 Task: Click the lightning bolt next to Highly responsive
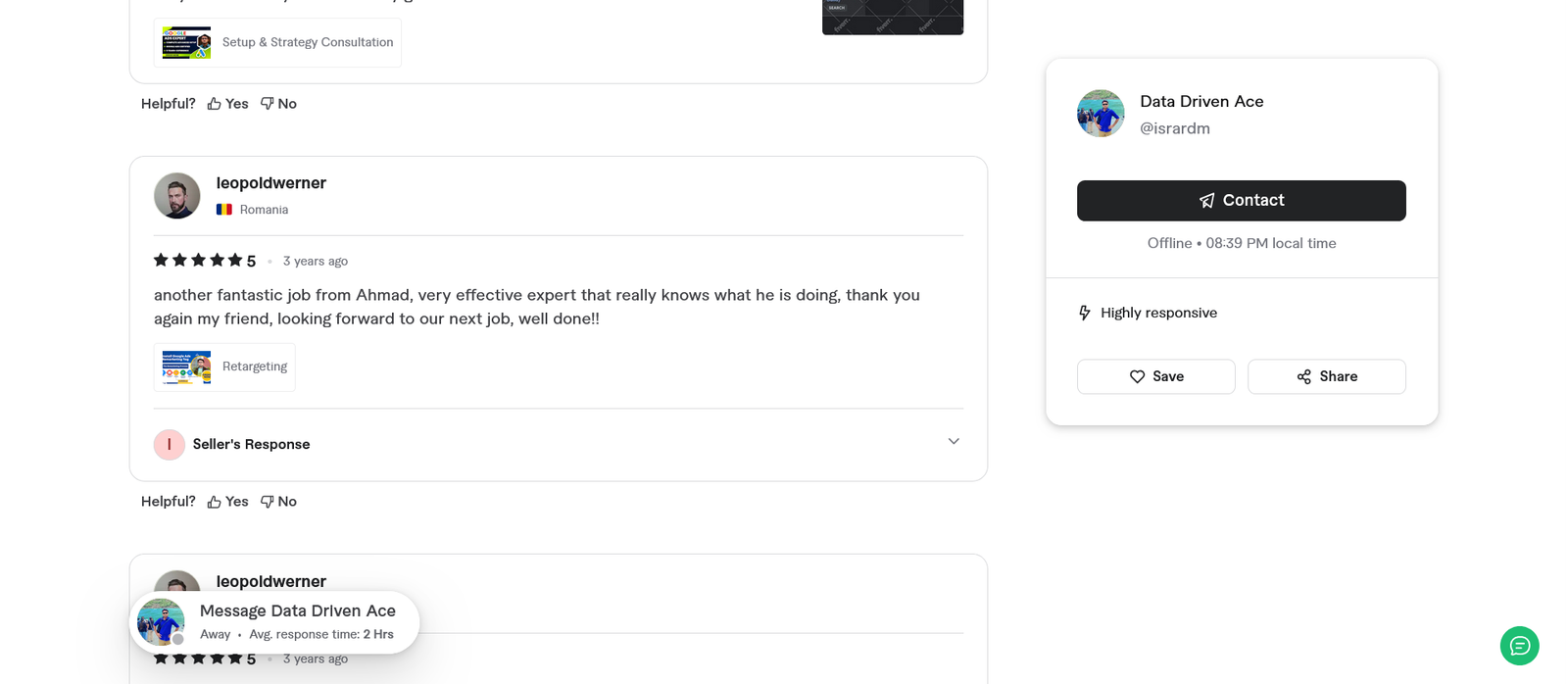pos(1084,312)
